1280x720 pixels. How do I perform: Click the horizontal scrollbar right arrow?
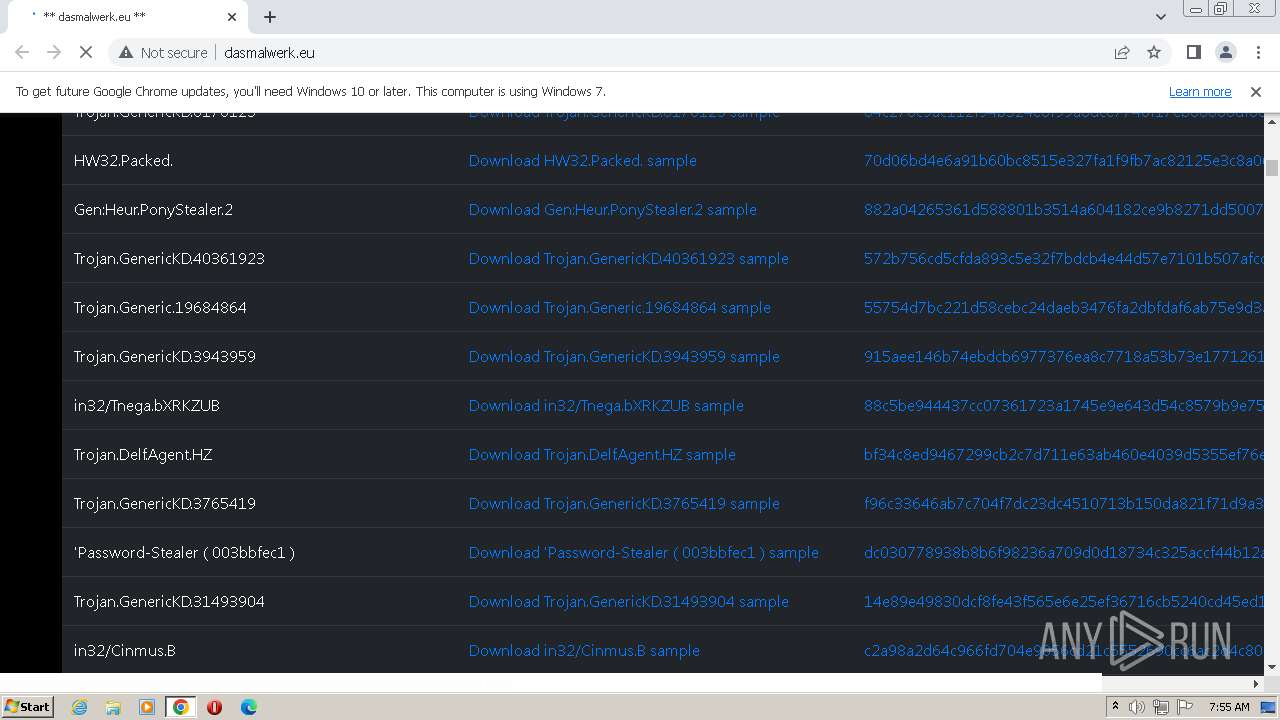1256,683
